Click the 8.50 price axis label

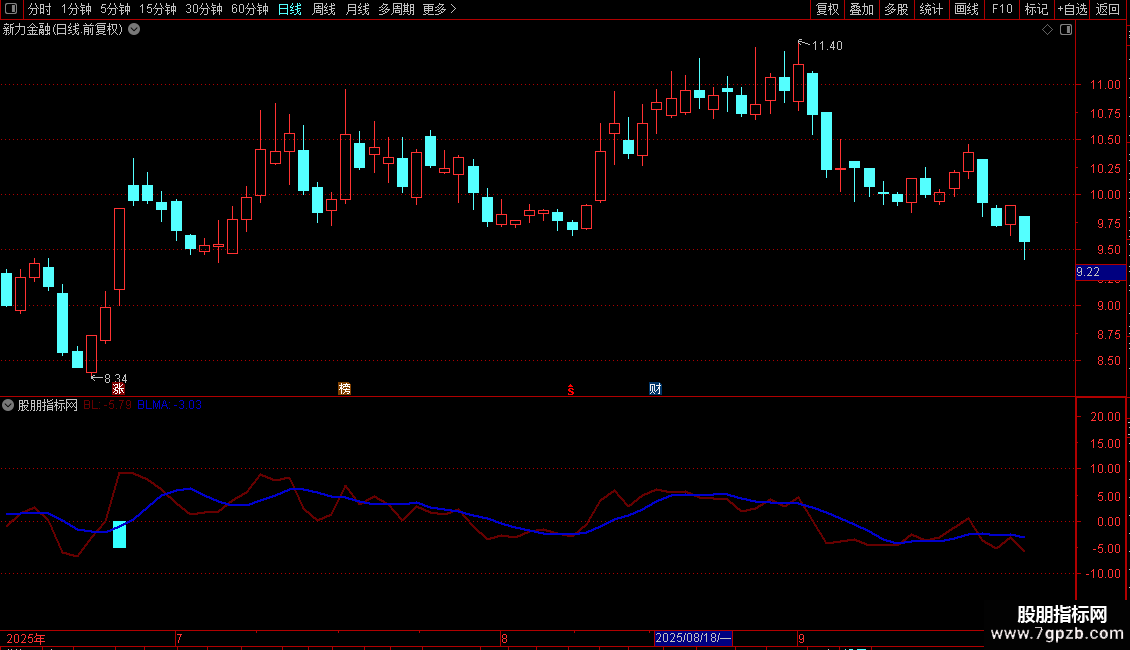click(1108, 361)
